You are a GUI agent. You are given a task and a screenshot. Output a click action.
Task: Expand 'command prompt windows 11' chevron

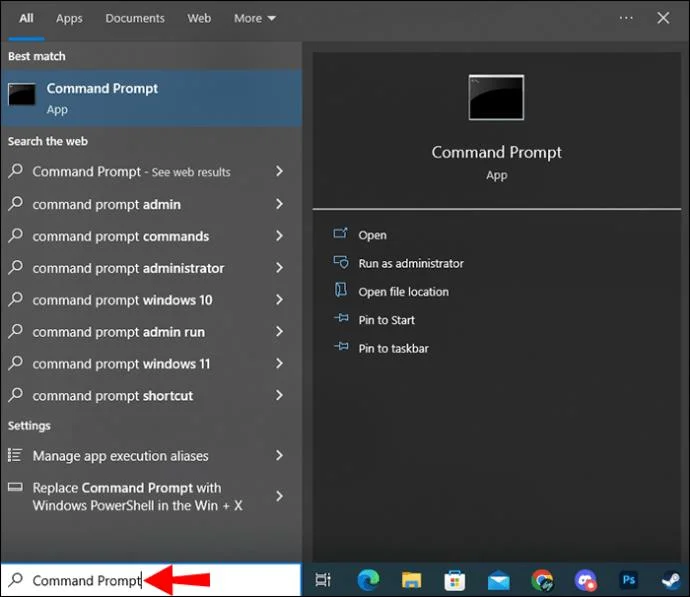click(x=279, y=363)
